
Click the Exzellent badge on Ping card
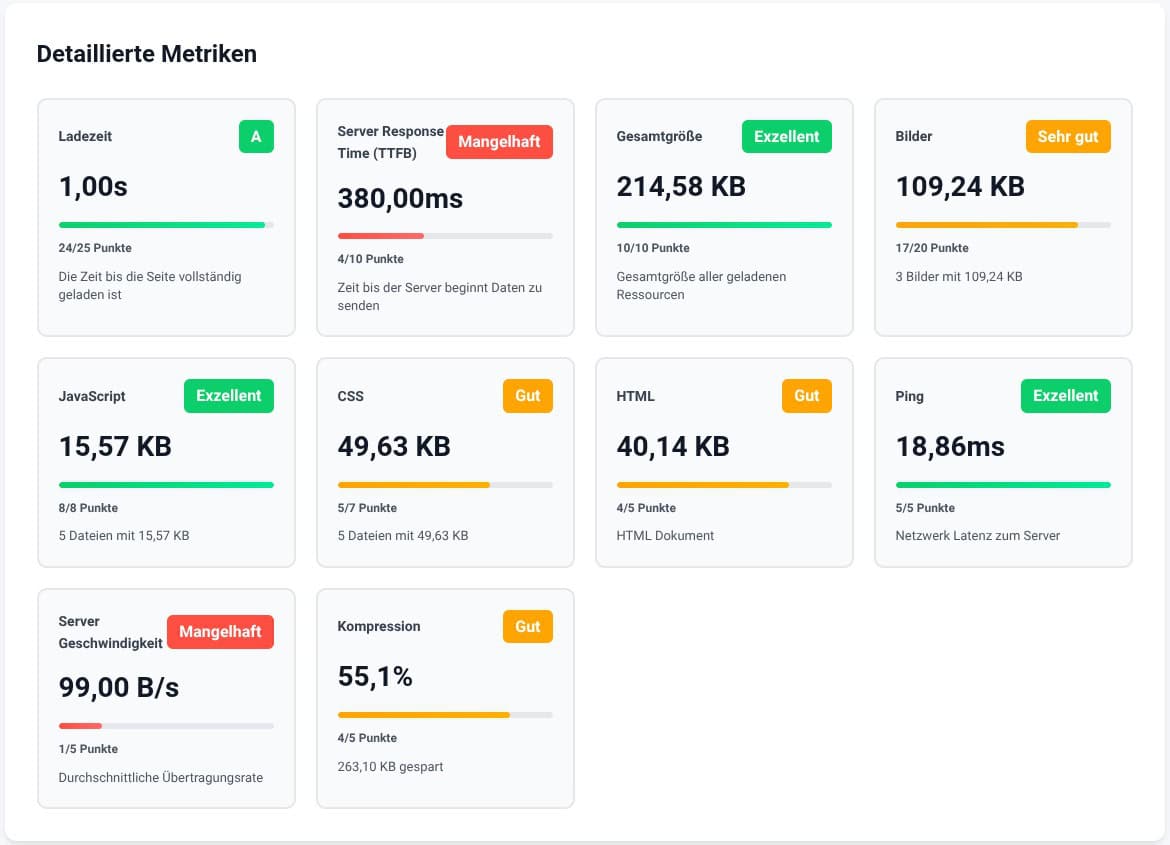tap(1065, 396)
